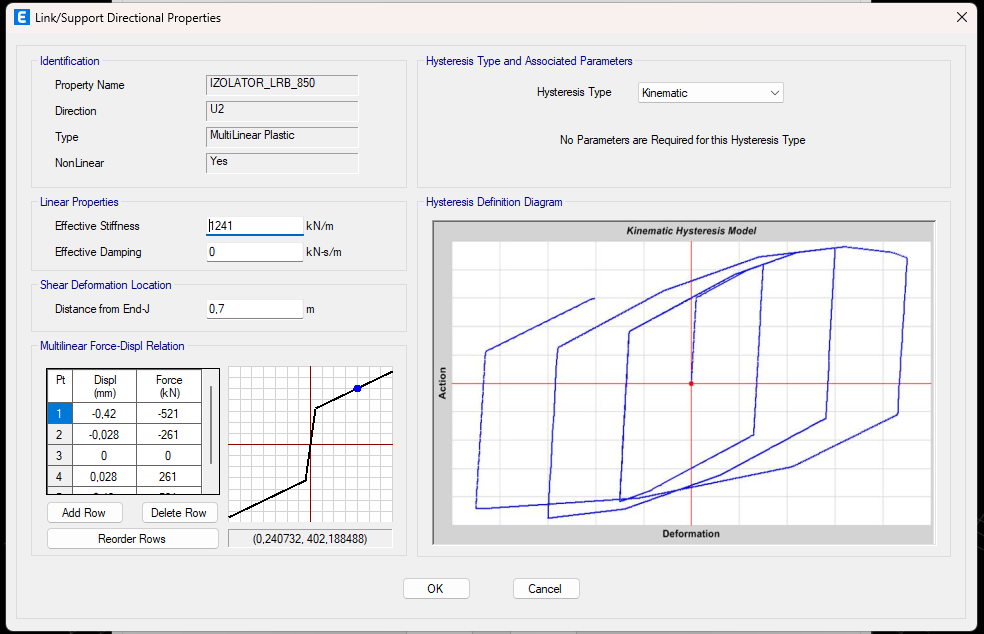Click the Kinematic Hysteresis Model title
The height and width of the screenshot is (634, 984).
pos(691,231)
